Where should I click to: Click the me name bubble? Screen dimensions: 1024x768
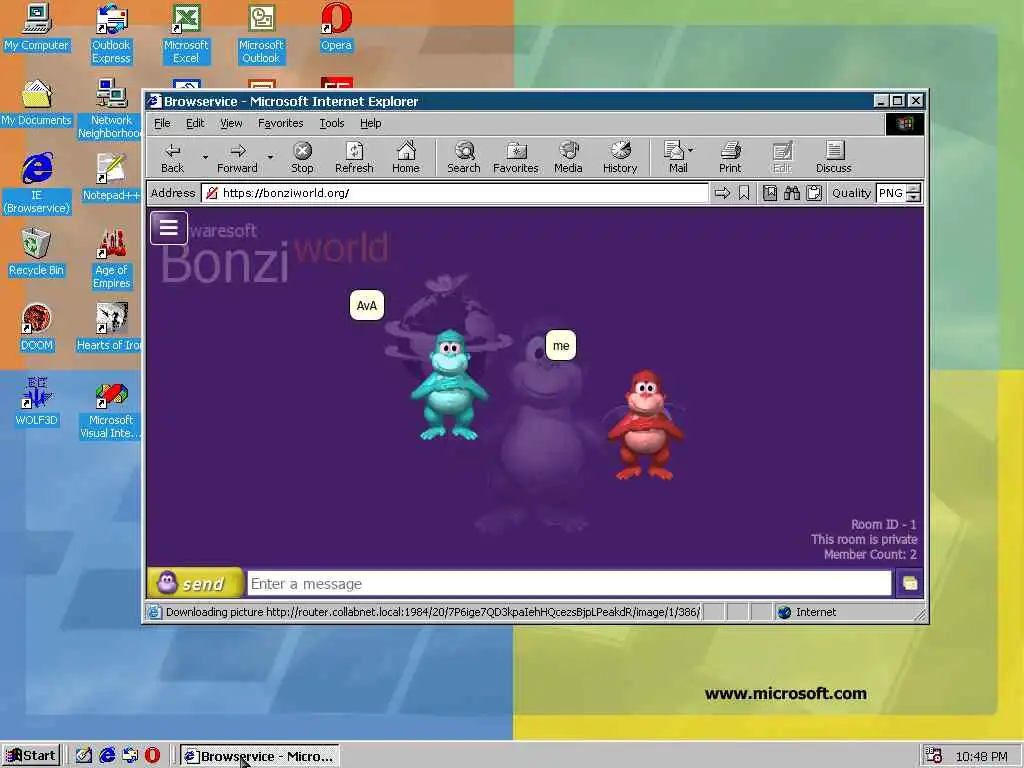click(x=561, y=345)
